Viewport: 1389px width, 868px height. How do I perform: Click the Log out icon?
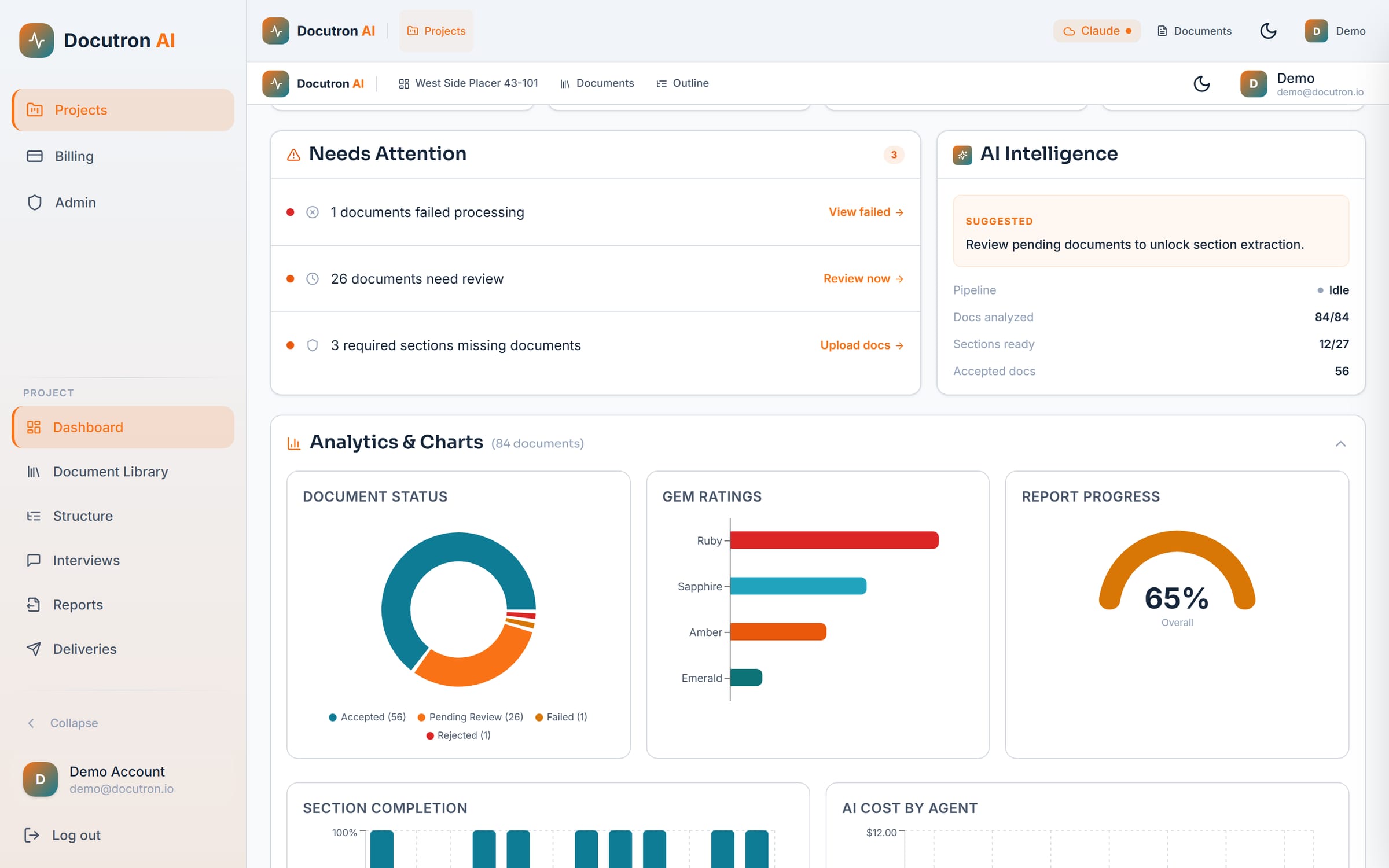pyautogui.click(x=32, y=835)
